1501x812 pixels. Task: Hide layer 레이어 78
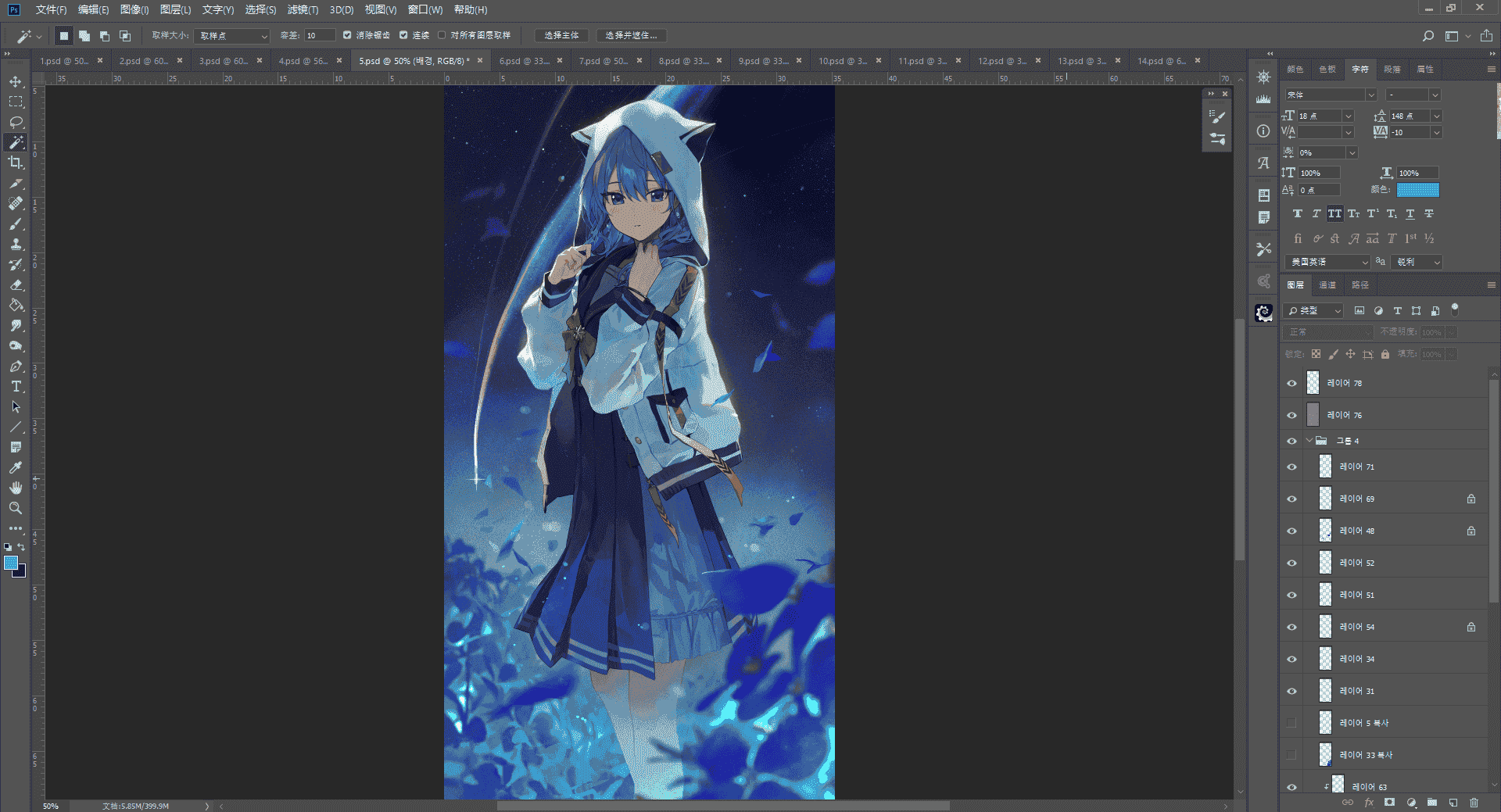coord(1291,383)
